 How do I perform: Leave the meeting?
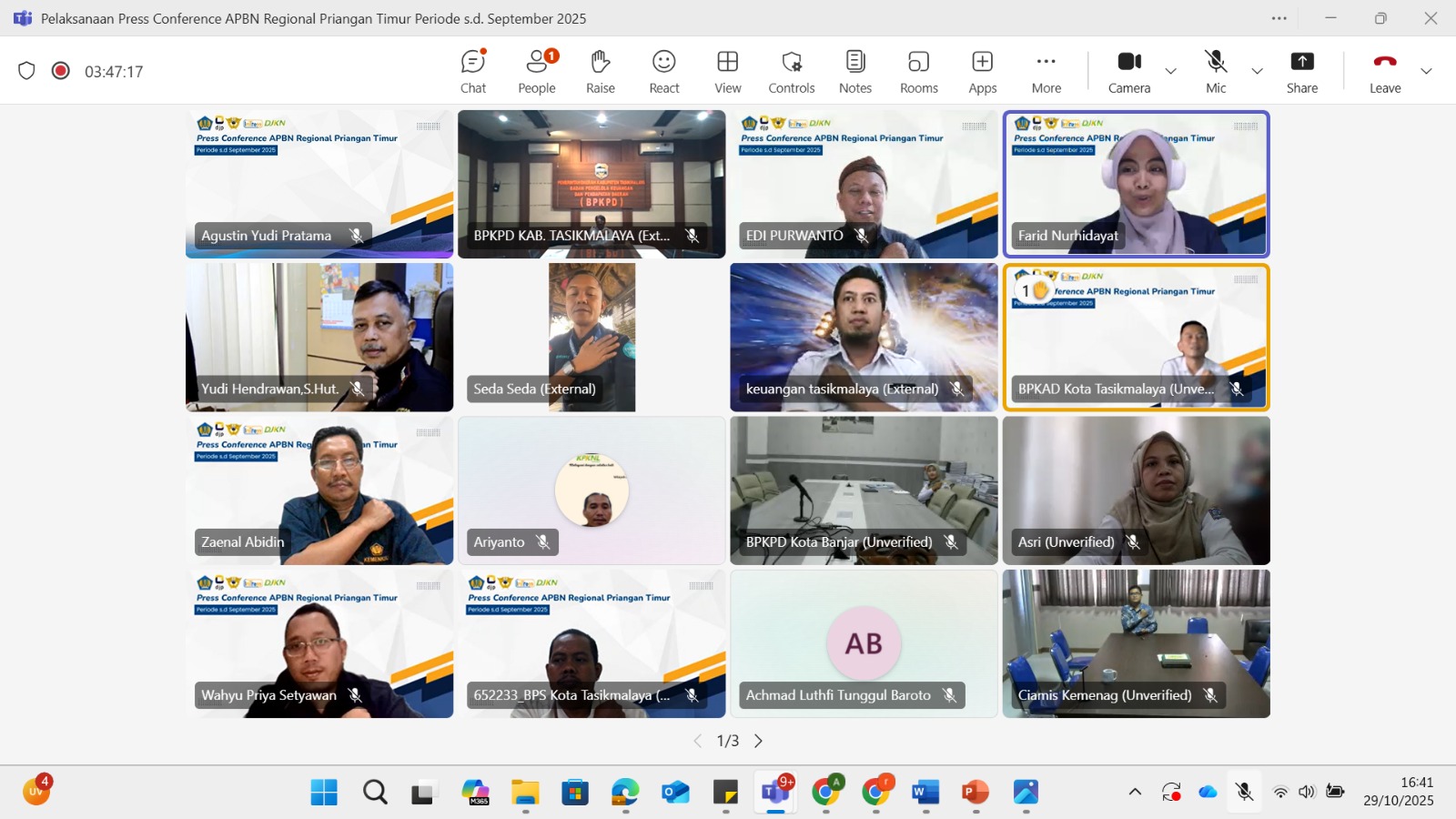click(1385, 71)
